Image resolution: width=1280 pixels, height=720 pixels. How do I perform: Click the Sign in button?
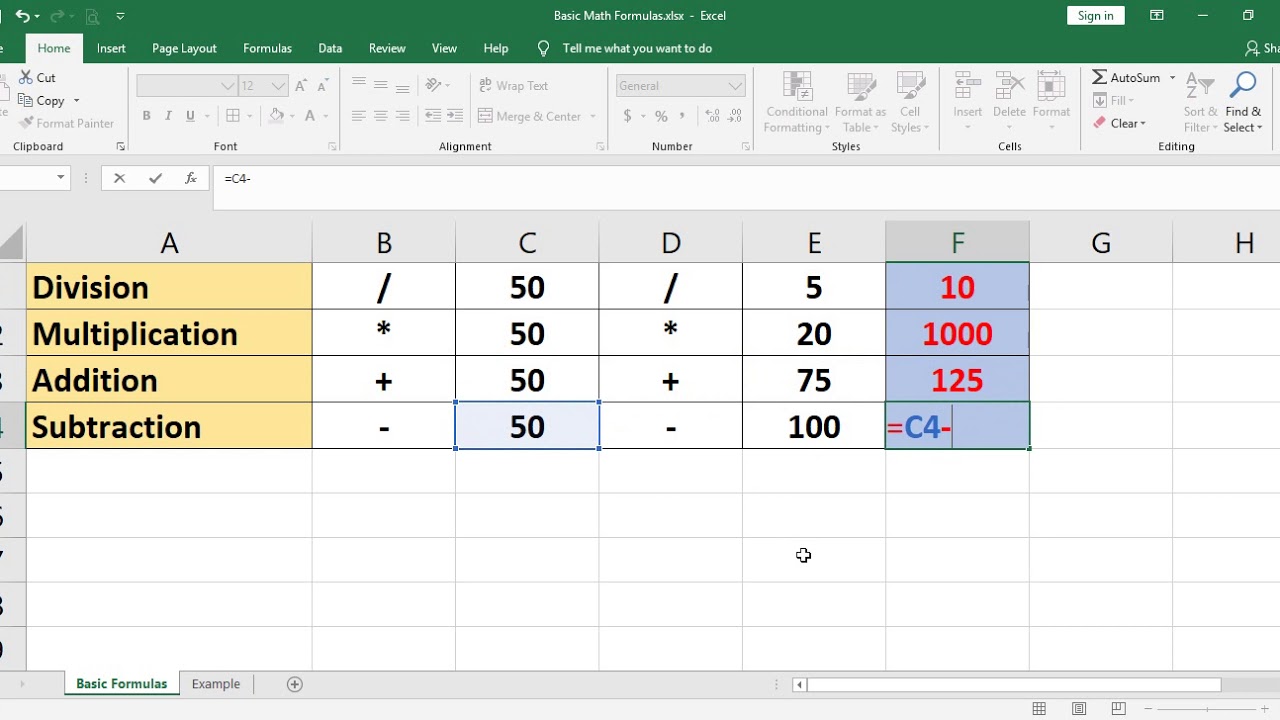(x=1096, y=15)
